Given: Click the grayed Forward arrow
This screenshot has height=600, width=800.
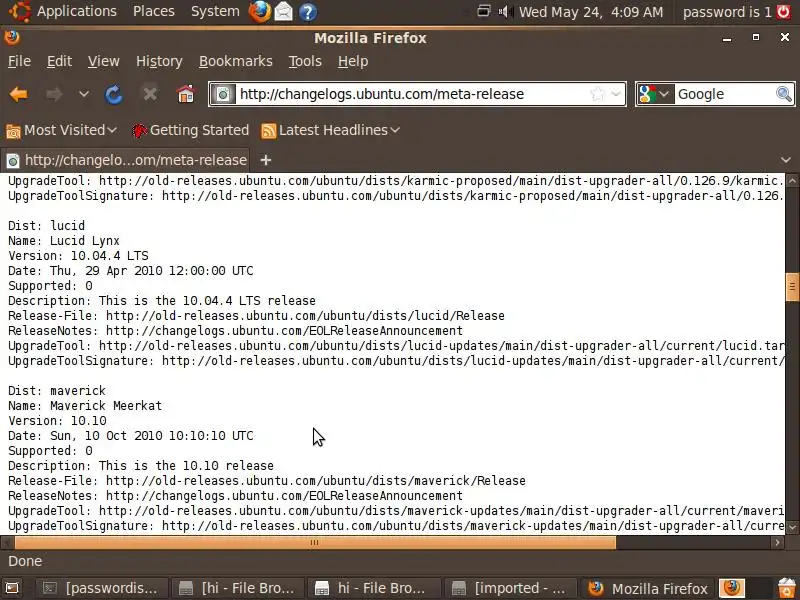Looking at the screenshot, I should tap(54, 94).
